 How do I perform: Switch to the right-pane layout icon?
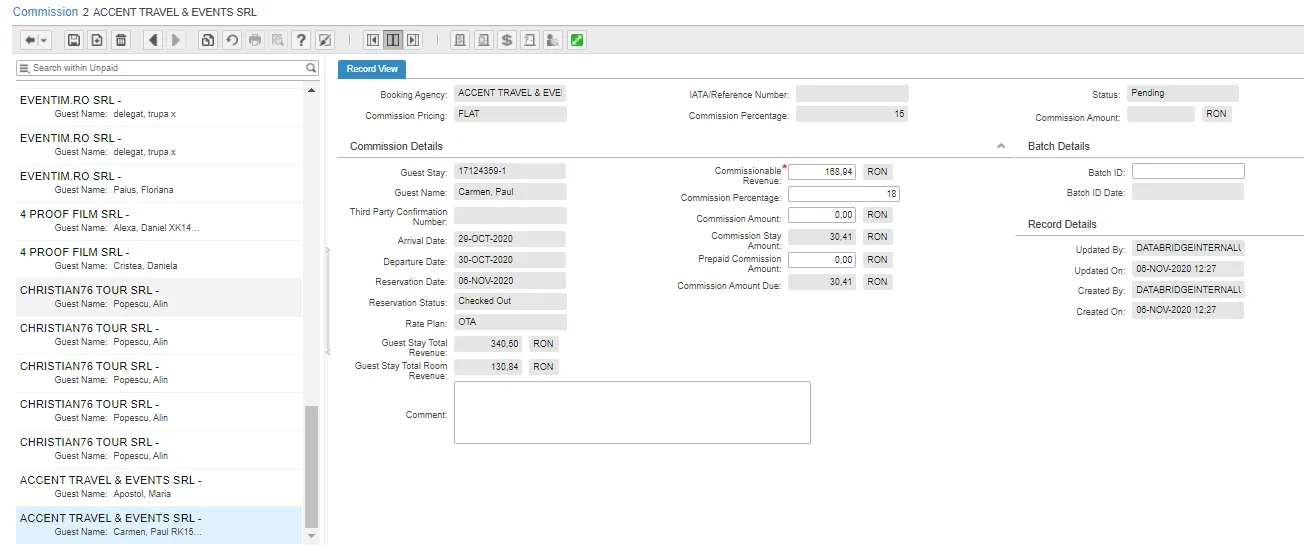click(413, 40)
